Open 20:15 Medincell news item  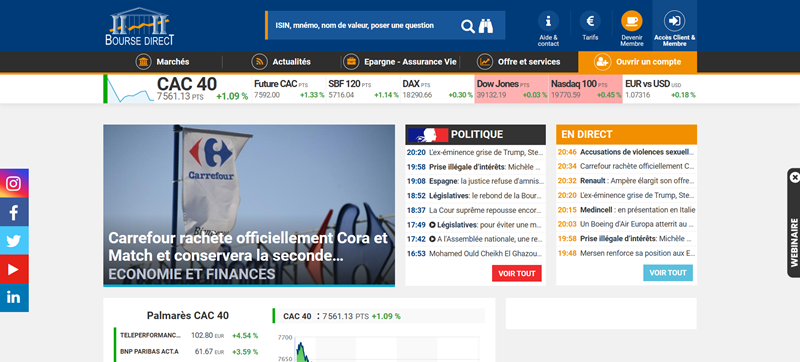(x=627, y=210)
